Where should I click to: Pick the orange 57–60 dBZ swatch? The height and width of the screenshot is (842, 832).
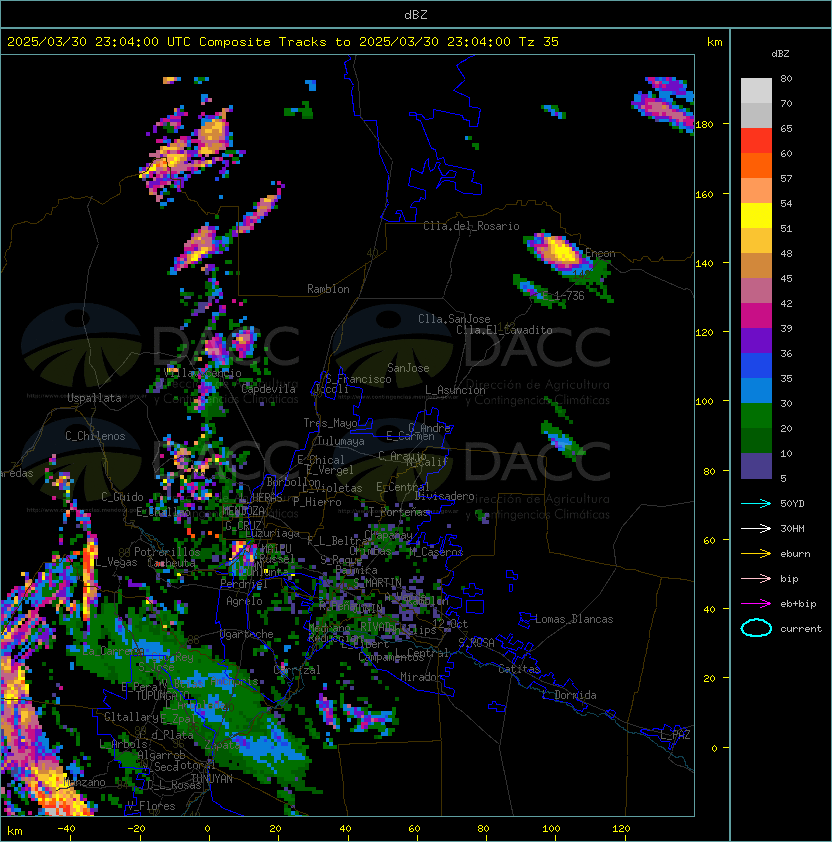[756, 165]
